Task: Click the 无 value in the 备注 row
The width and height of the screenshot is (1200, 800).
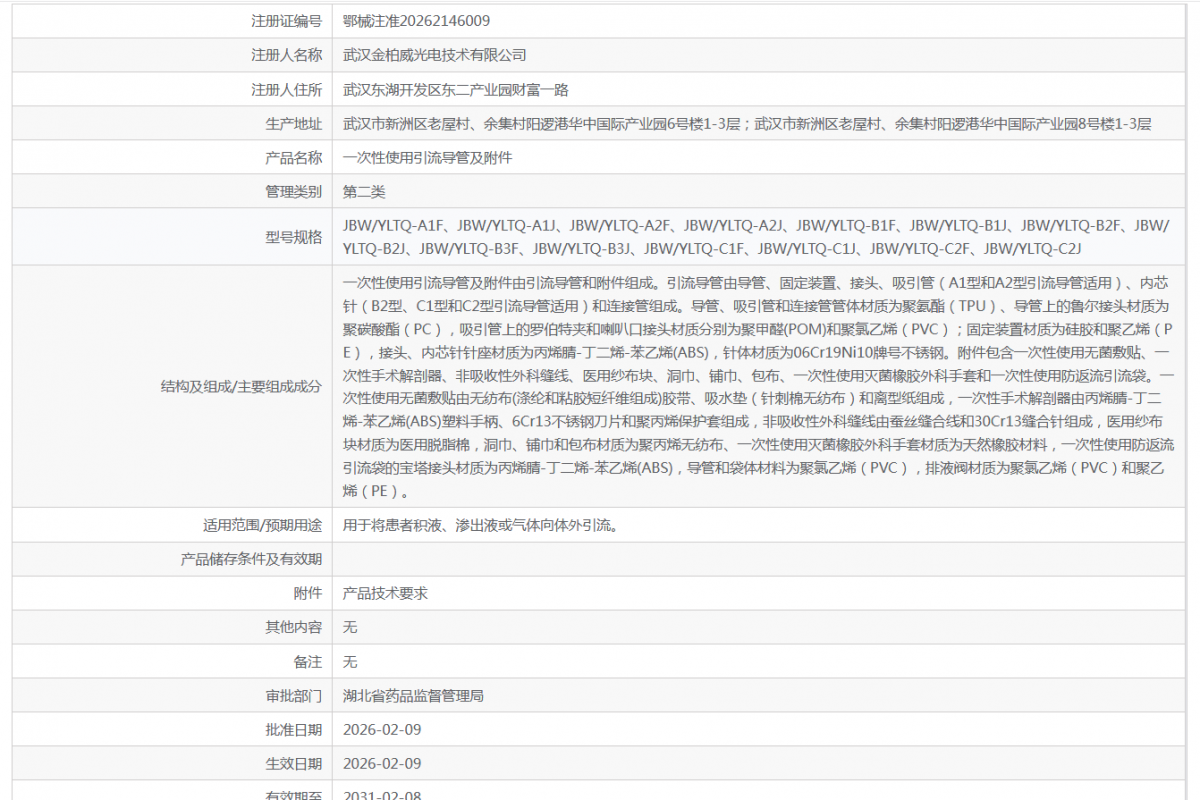Action: click(x=350, y=662)
